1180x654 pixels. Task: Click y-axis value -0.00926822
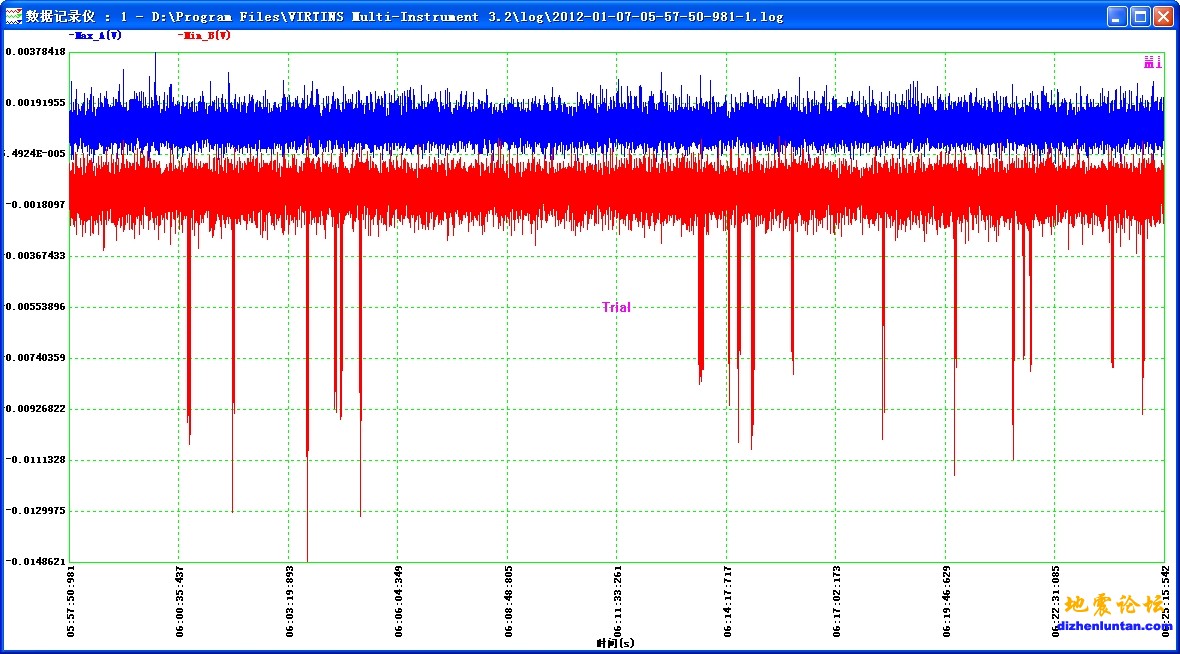pyautogui.click(x=35, y=409)
